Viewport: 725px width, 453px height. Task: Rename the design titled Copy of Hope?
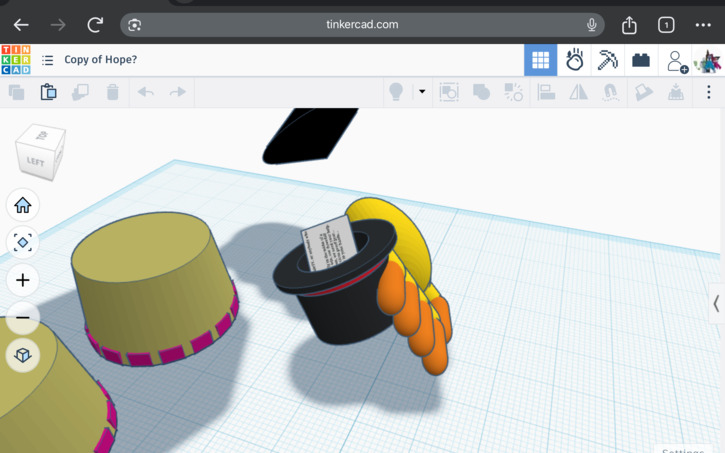pos(100,60)
